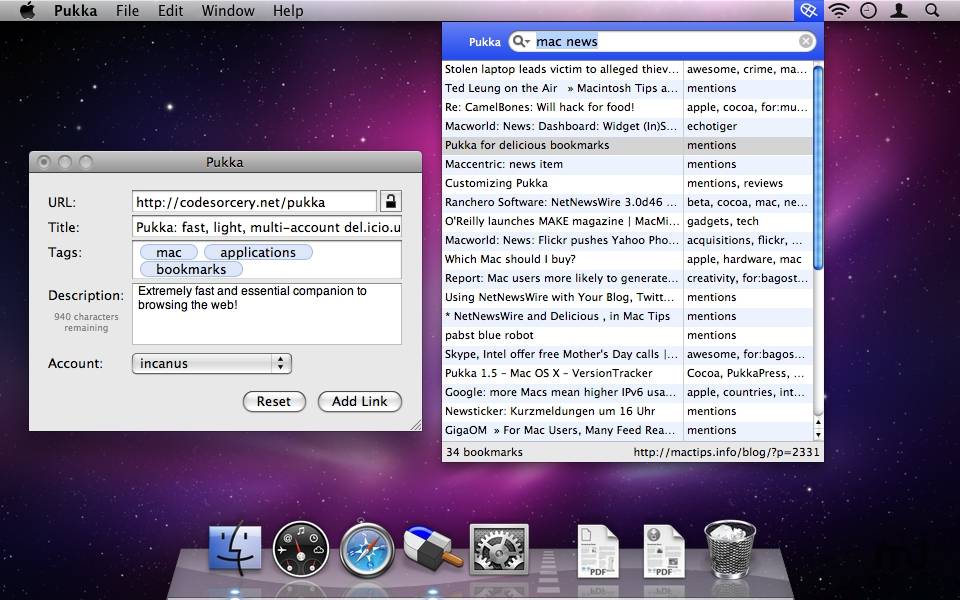This screenshot has height=600, width=960.
Task: Open the Trash in the Dock
Action: 730,549
